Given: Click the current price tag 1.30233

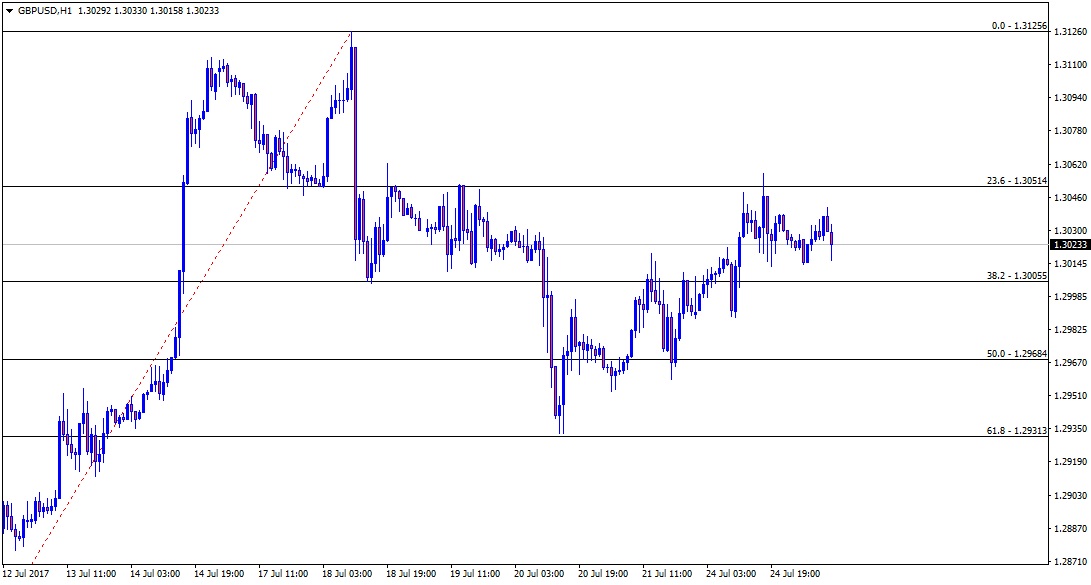Looking at the screenshot, I should coord(1069,244).
